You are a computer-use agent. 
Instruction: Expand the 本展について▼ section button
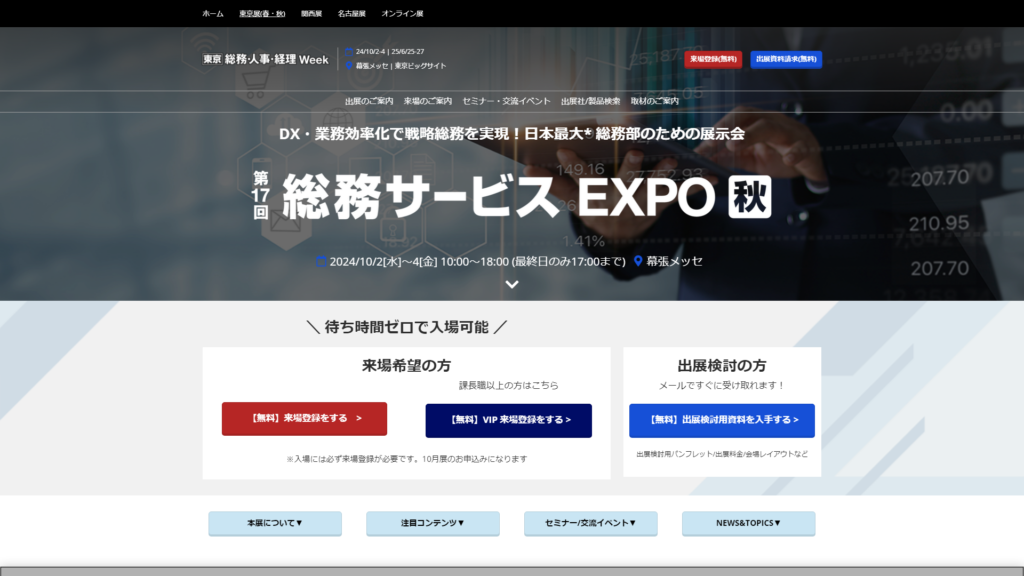275,523
